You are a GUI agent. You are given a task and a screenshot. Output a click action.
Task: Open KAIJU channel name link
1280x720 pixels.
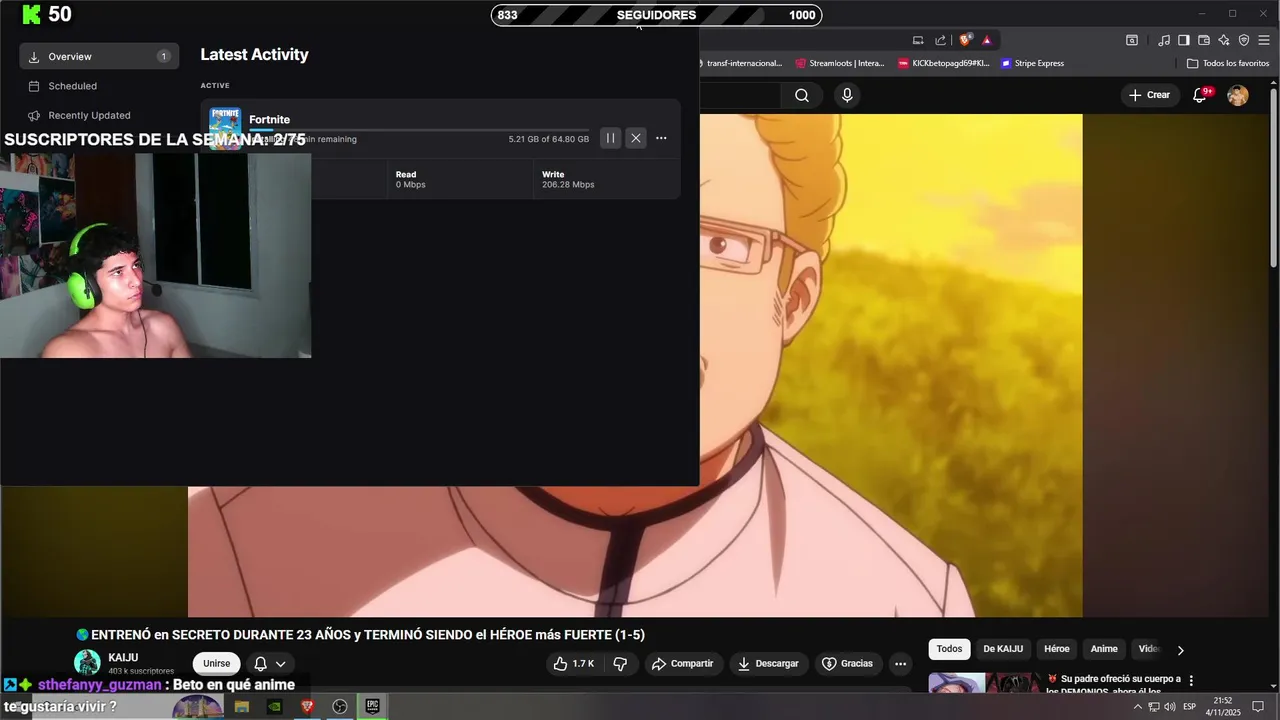click(x=123, y=657)
